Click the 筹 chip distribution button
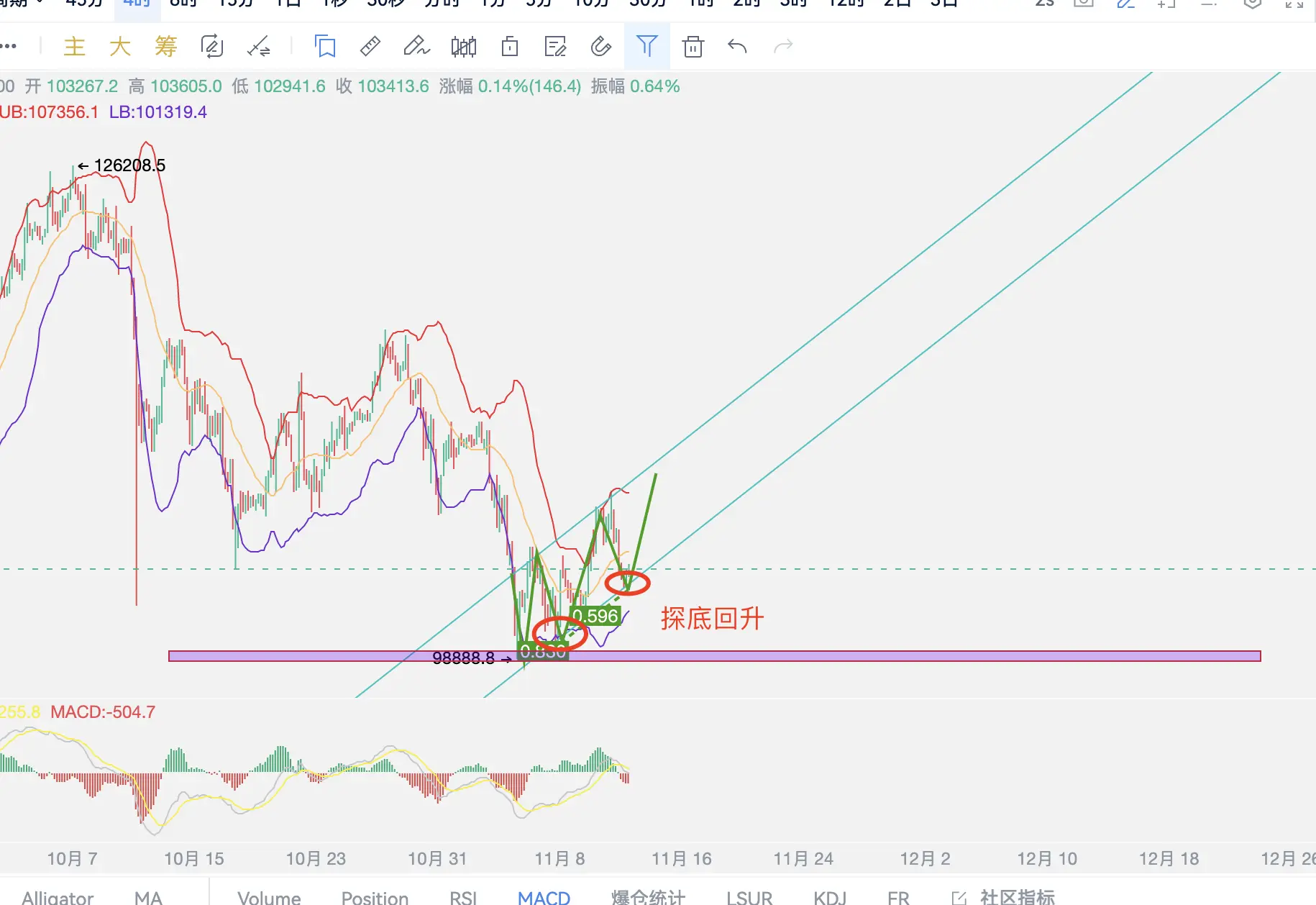 point(166,47)
